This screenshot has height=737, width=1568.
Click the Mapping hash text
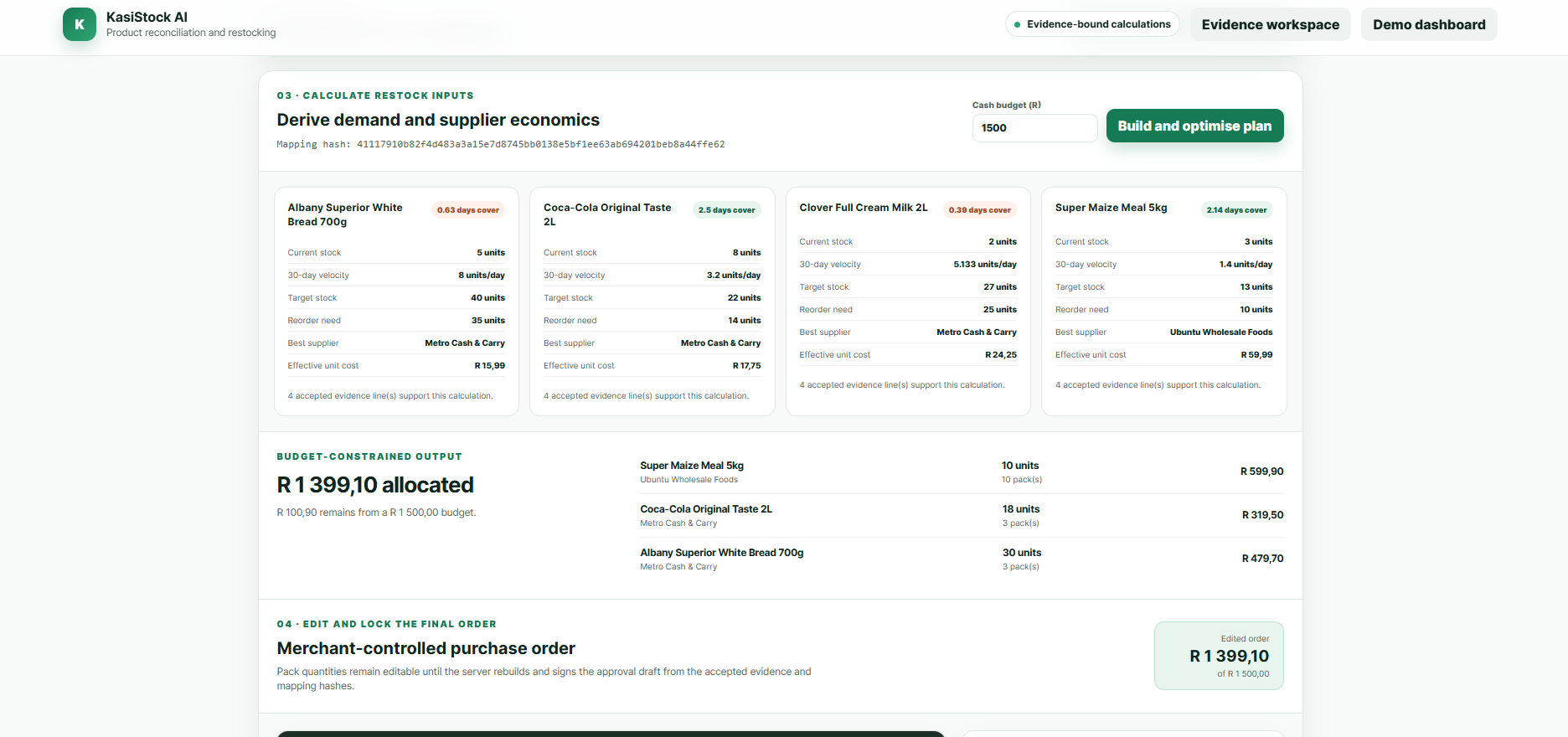tap(501, 144)
